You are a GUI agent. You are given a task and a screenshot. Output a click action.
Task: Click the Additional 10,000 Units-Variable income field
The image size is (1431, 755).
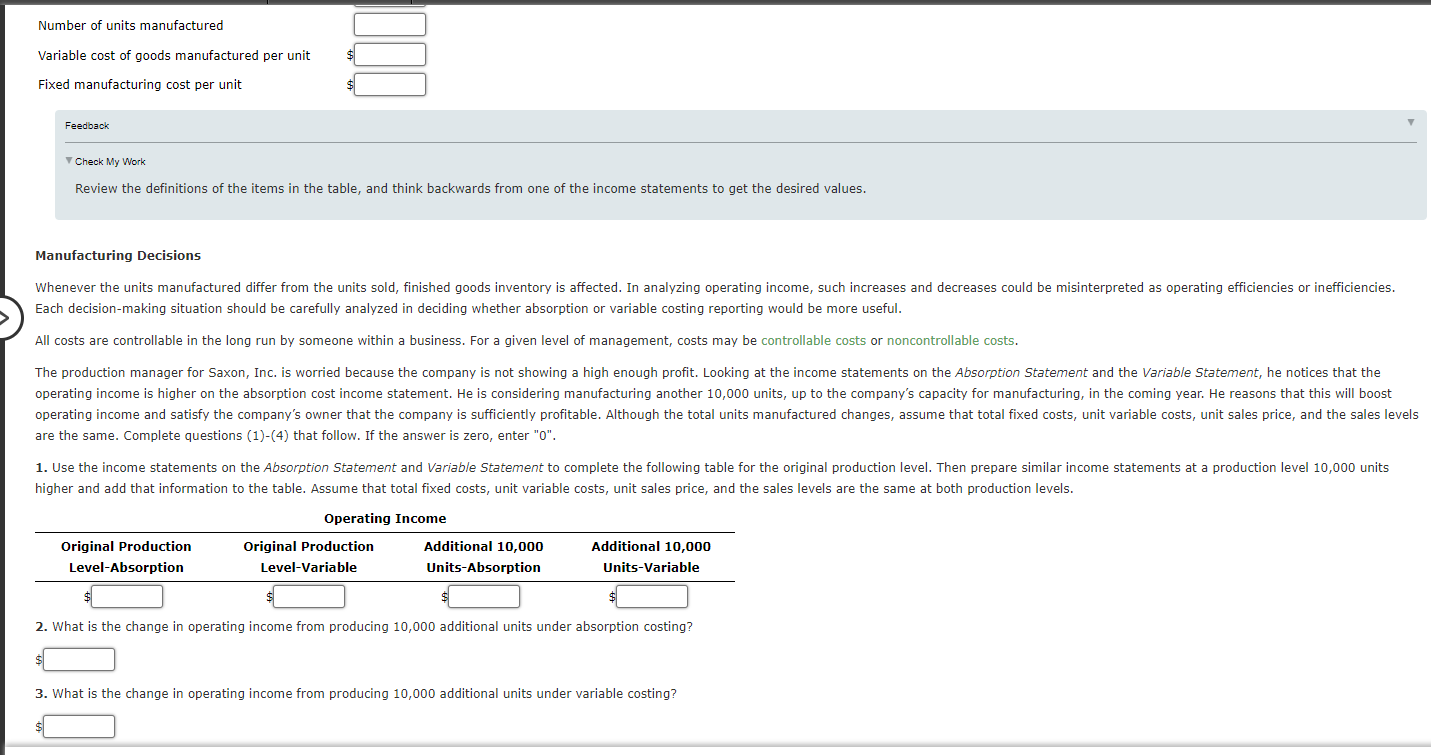[x=652, y=597]
